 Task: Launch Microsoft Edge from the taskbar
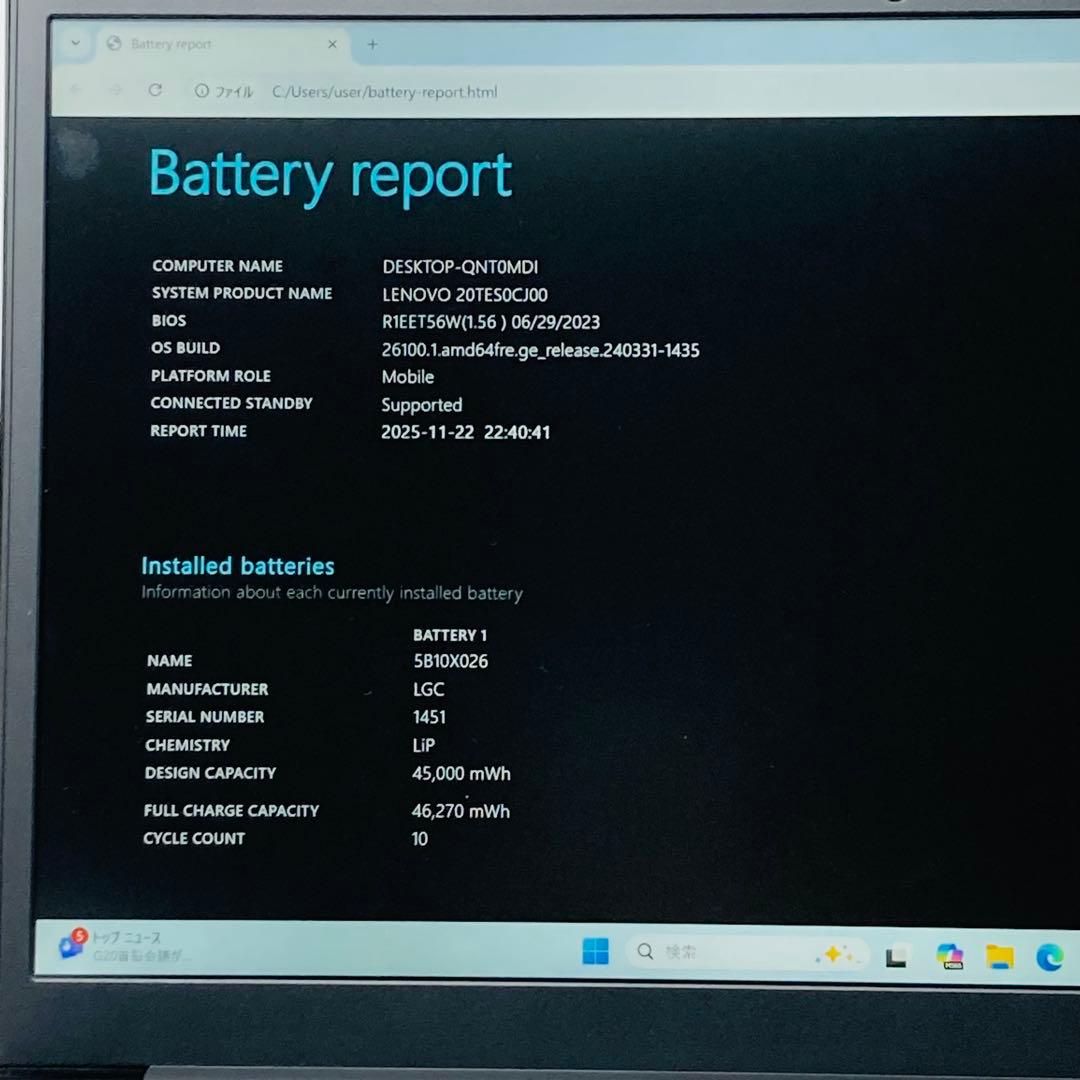pos(1048,957)
